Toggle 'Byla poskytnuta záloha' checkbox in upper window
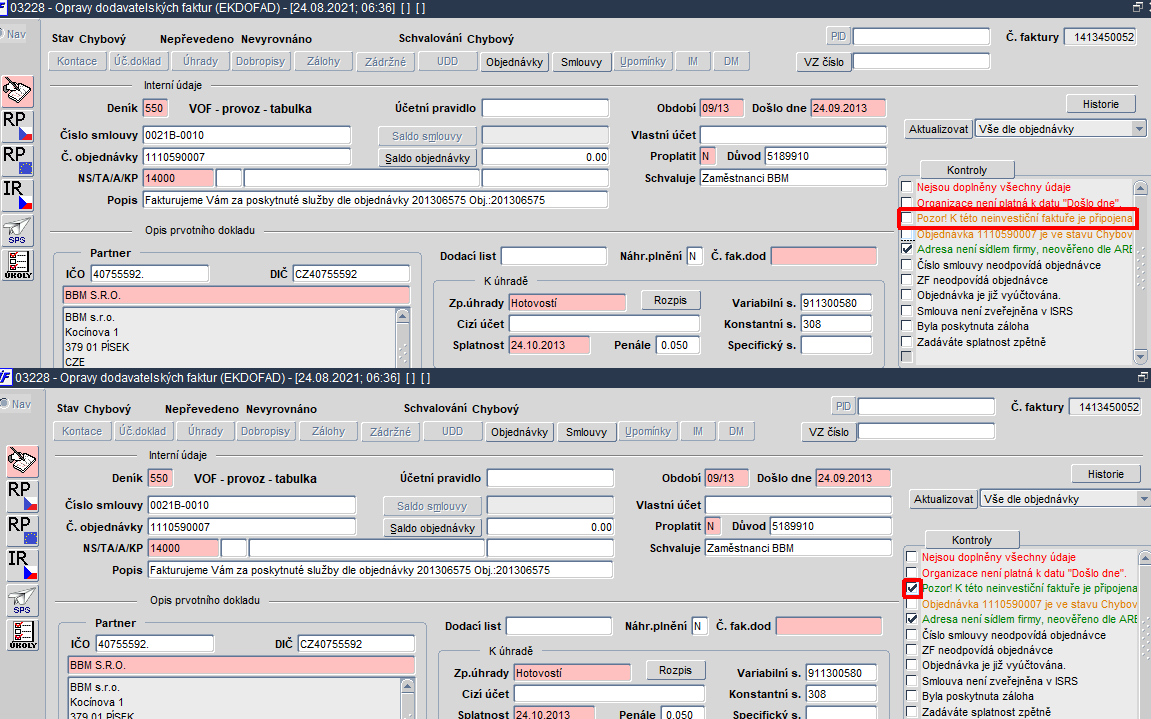 coord(907,326)
